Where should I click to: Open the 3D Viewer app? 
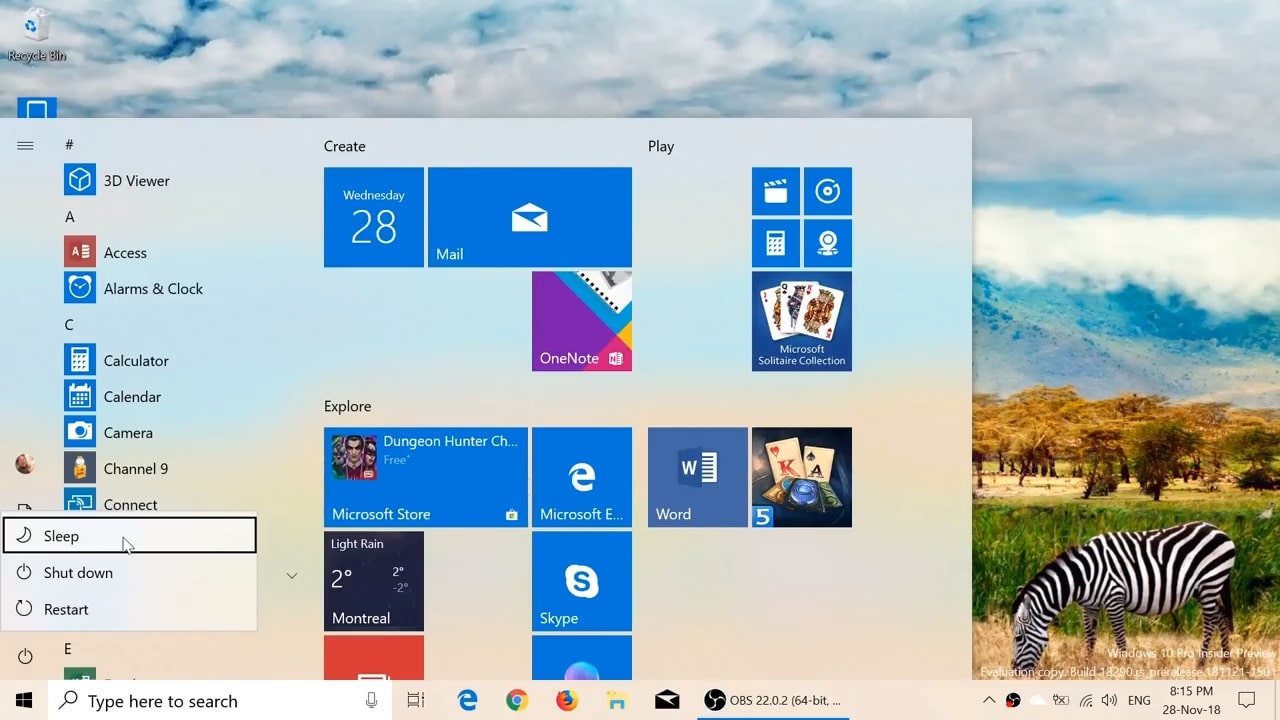click(x=117, y=180)
